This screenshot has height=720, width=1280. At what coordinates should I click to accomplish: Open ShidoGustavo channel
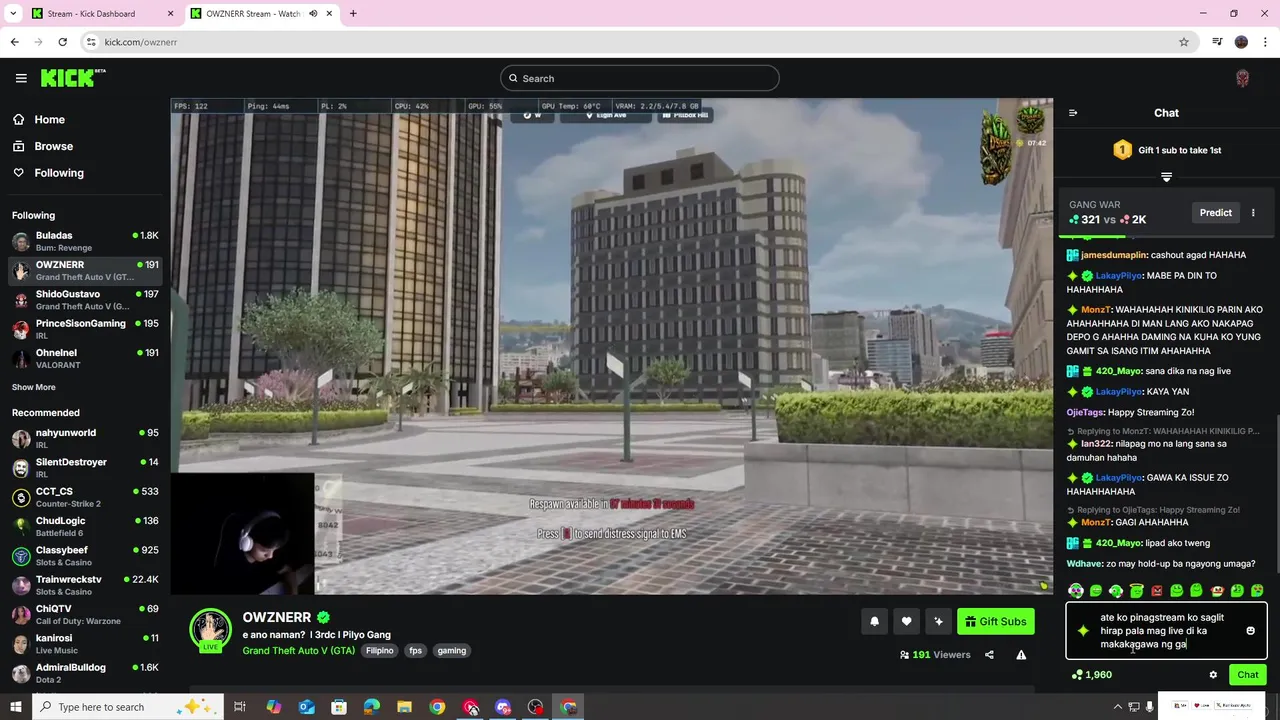click(85, 300)
